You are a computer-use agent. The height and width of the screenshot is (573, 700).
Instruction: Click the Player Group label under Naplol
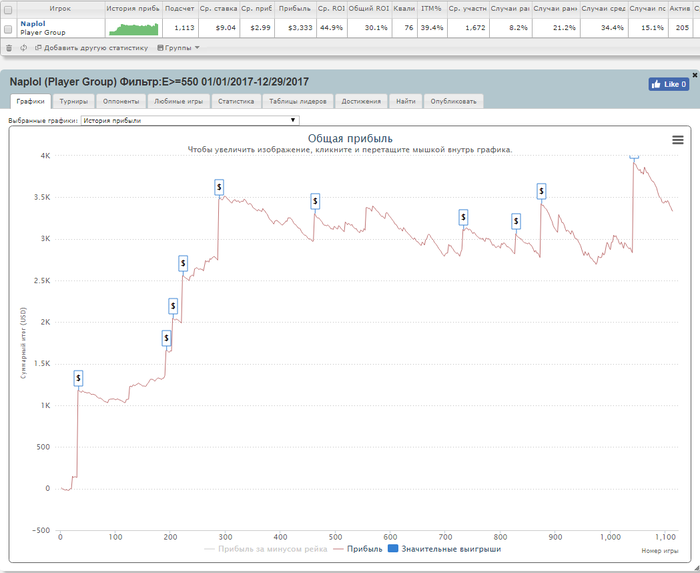click(x=43, y=33)
